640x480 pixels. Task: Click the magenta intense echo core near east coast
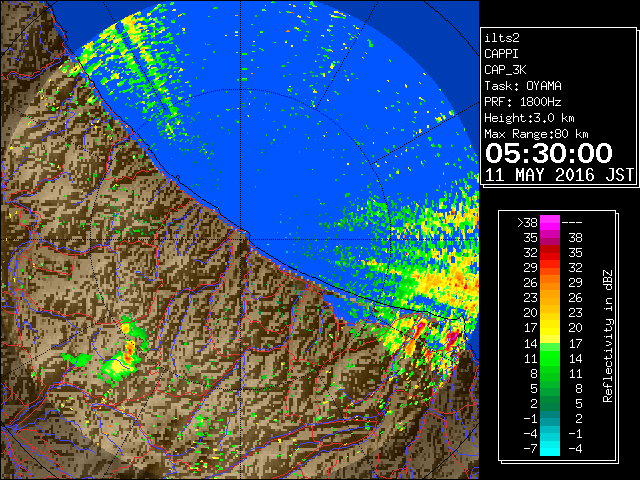pos(453,340)
